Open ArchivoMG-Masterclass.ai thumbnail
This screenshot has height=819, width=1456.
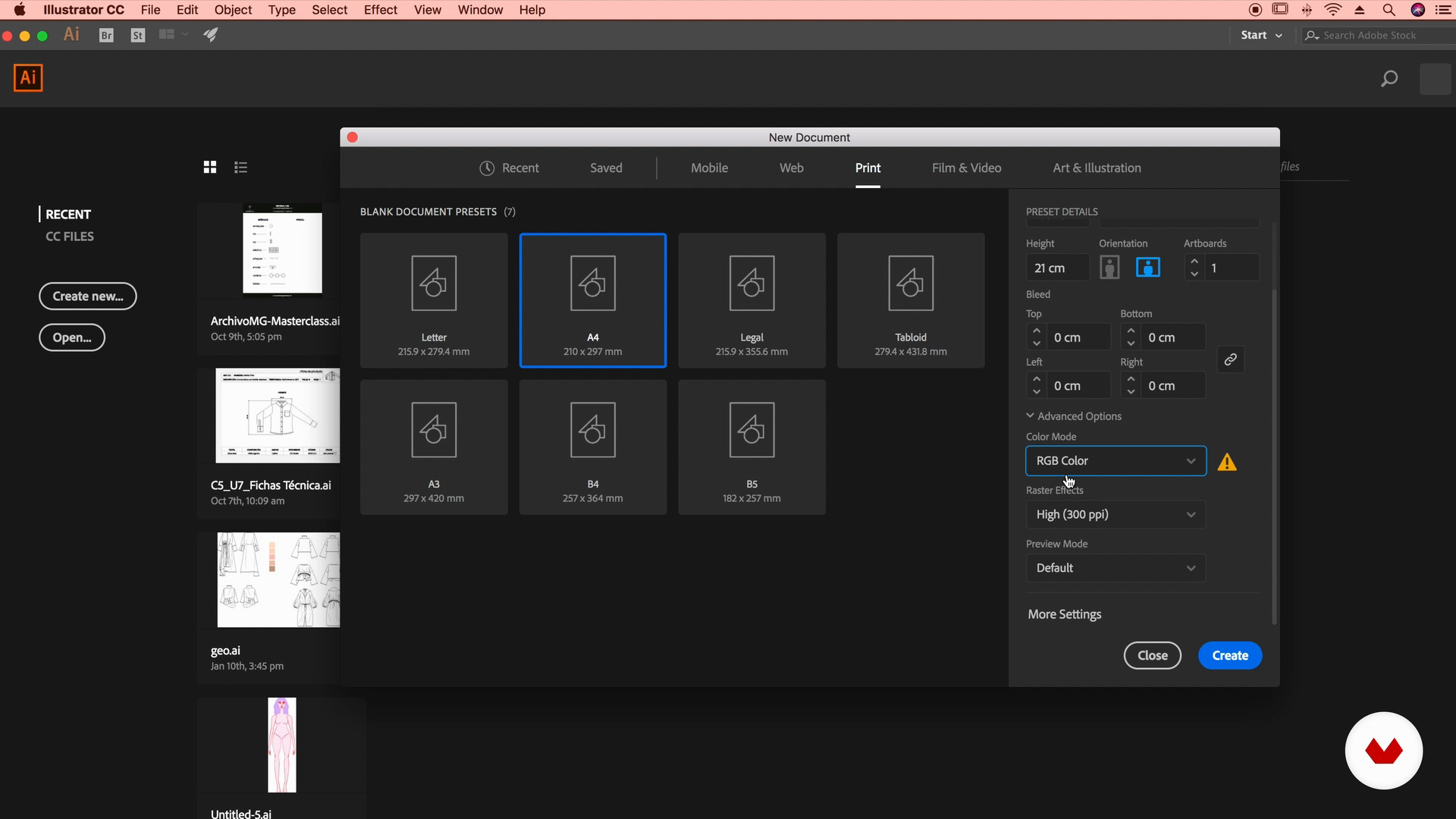(282, 249)
